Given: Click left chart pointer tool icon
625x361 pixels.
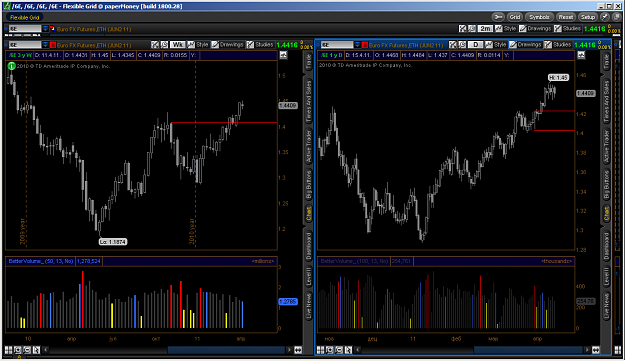Looking at the screenshot, I should [x=36, y=350].
